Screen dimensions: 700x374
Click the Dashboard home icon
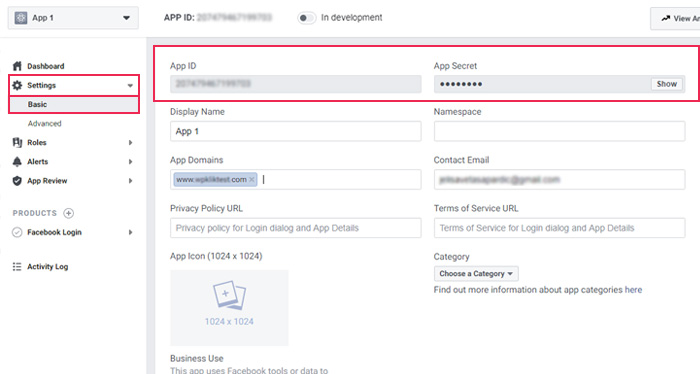point(17,66)
